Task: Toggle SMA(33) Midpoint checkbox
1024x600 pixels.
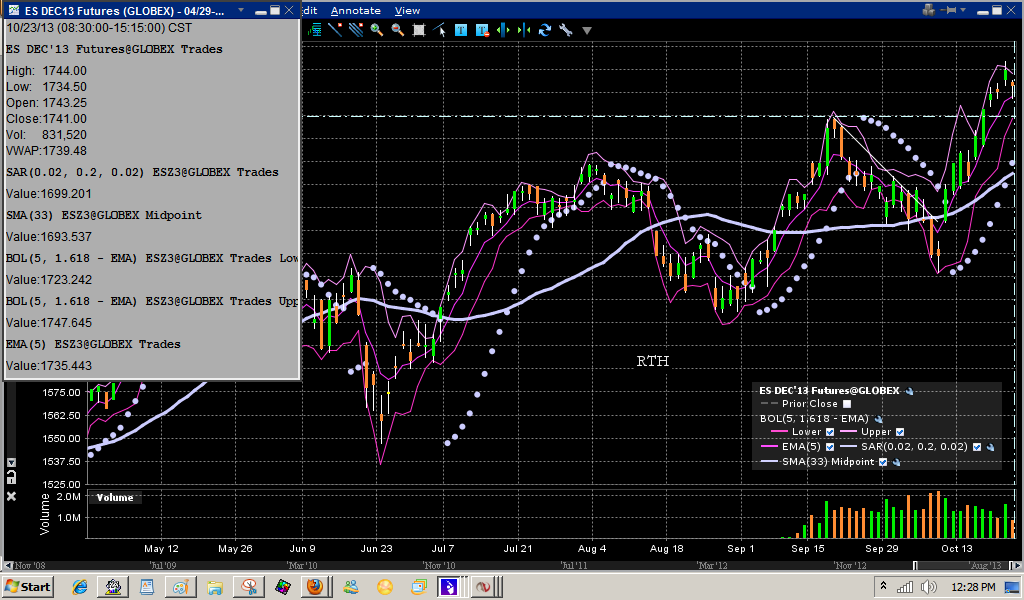Action: (883, 462)
